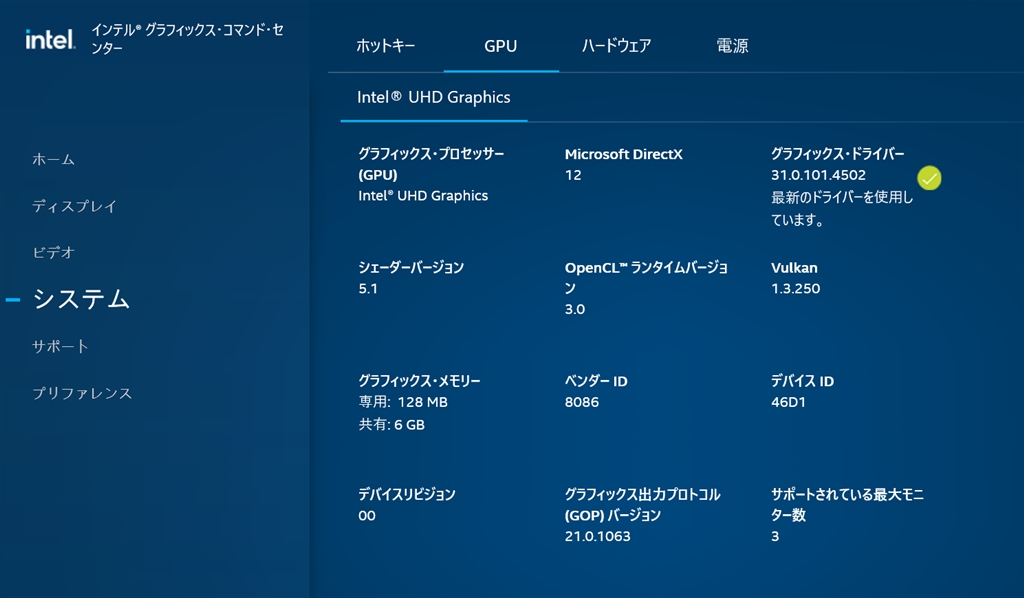
Task: Click the GOP version 21.0.1063
Action: click(598, 537)
